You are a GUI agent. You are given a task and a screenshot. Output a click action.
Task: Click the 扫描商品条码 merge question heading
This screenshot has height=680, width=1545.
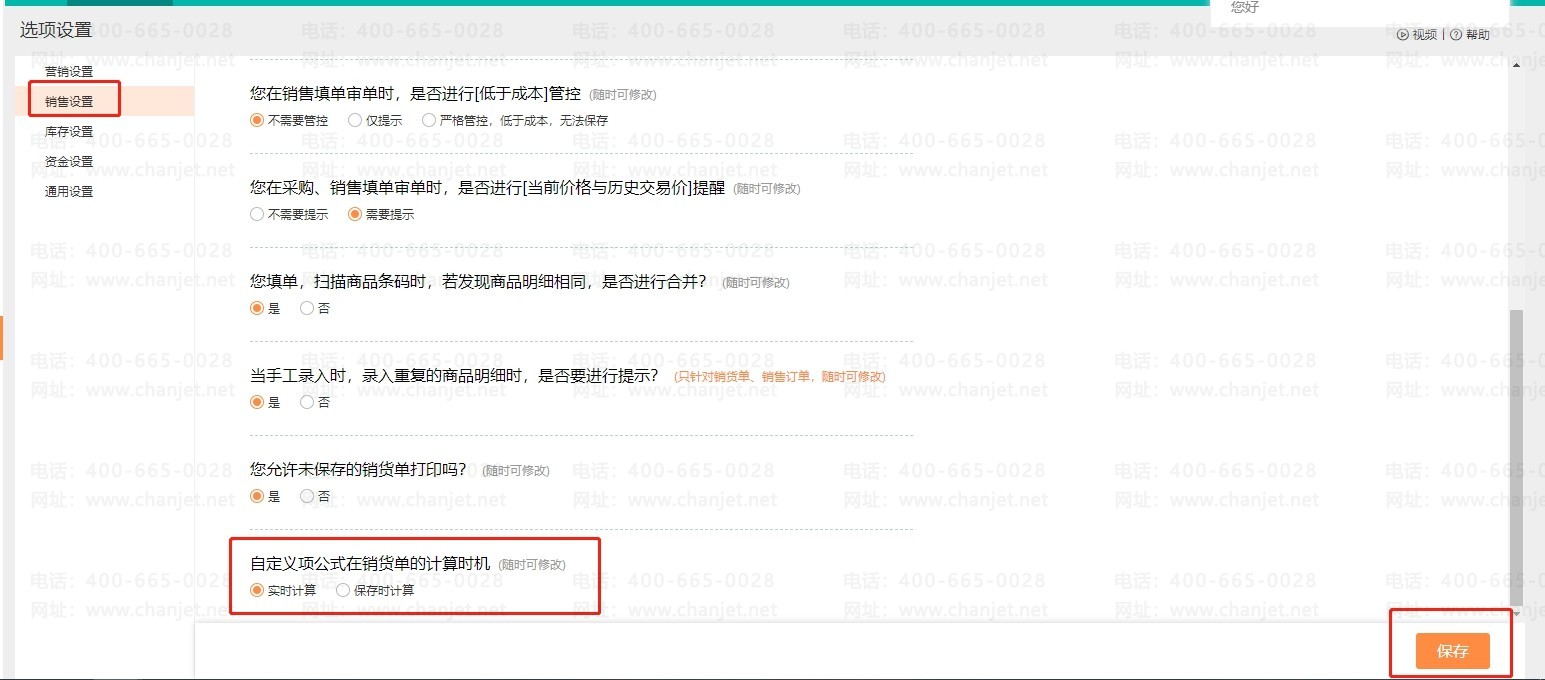(x=478, y=282)
